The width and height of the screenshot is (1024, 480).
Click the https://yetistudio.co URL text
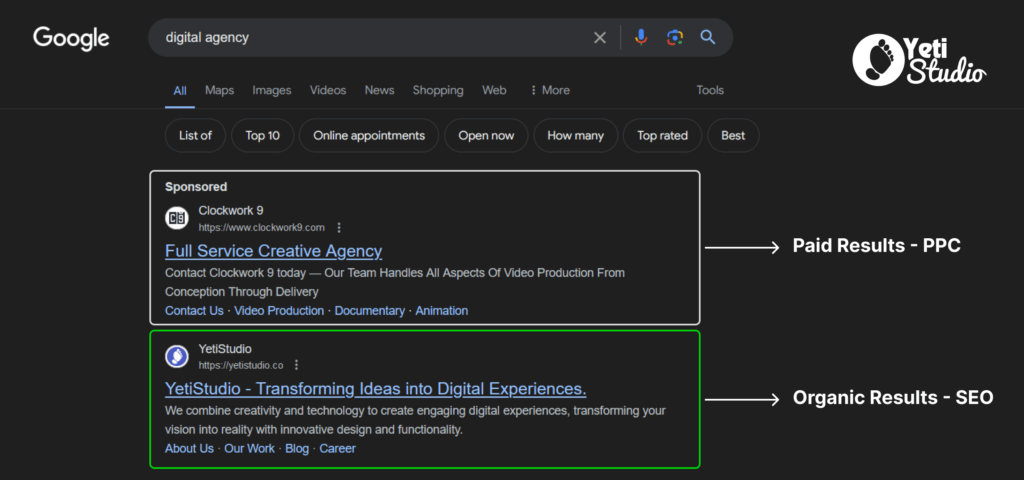pyautogui.click(x=241, y=365)
